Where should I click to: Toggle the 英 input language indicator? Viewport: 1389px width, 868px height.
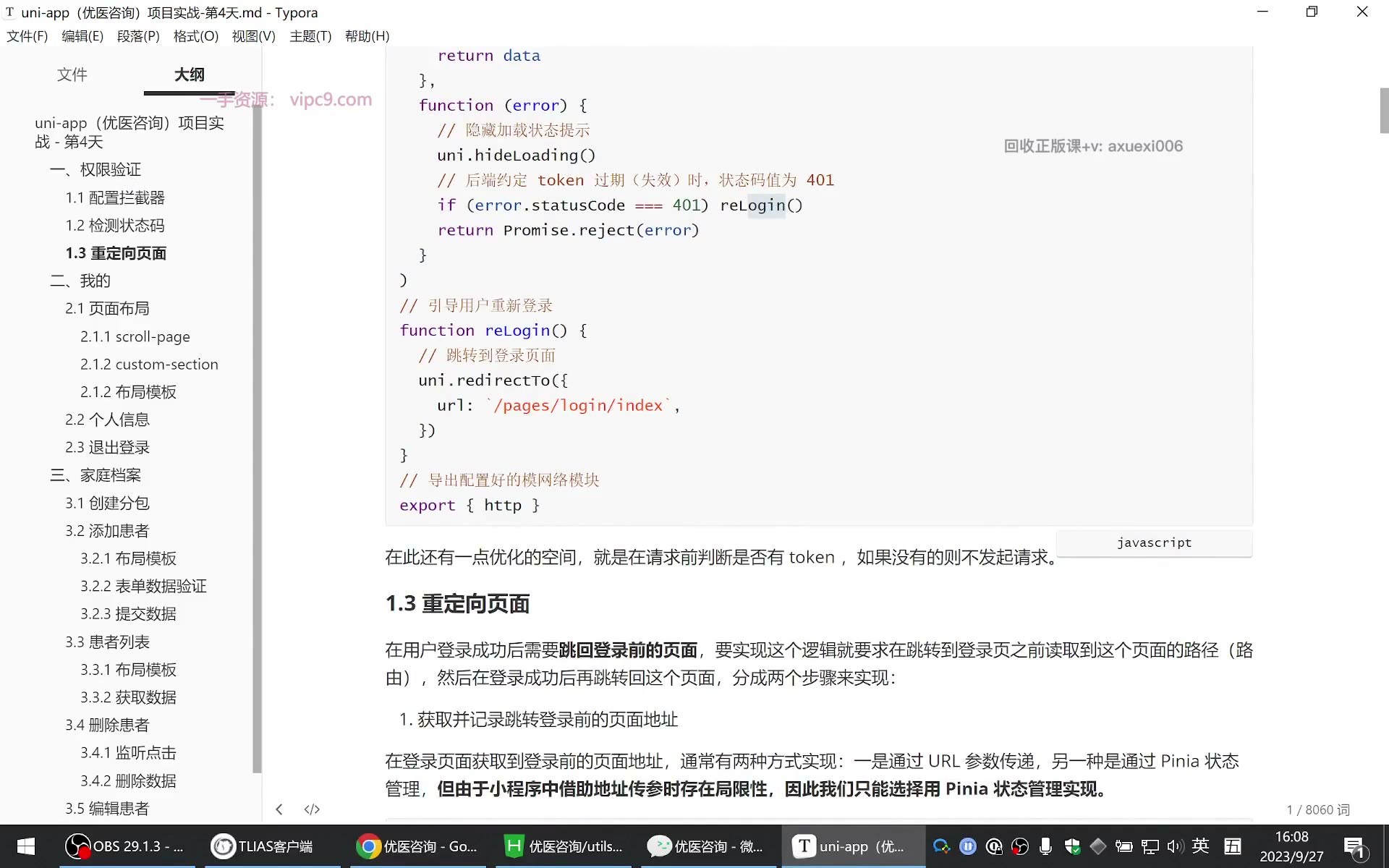click(x=1201, y=846)
